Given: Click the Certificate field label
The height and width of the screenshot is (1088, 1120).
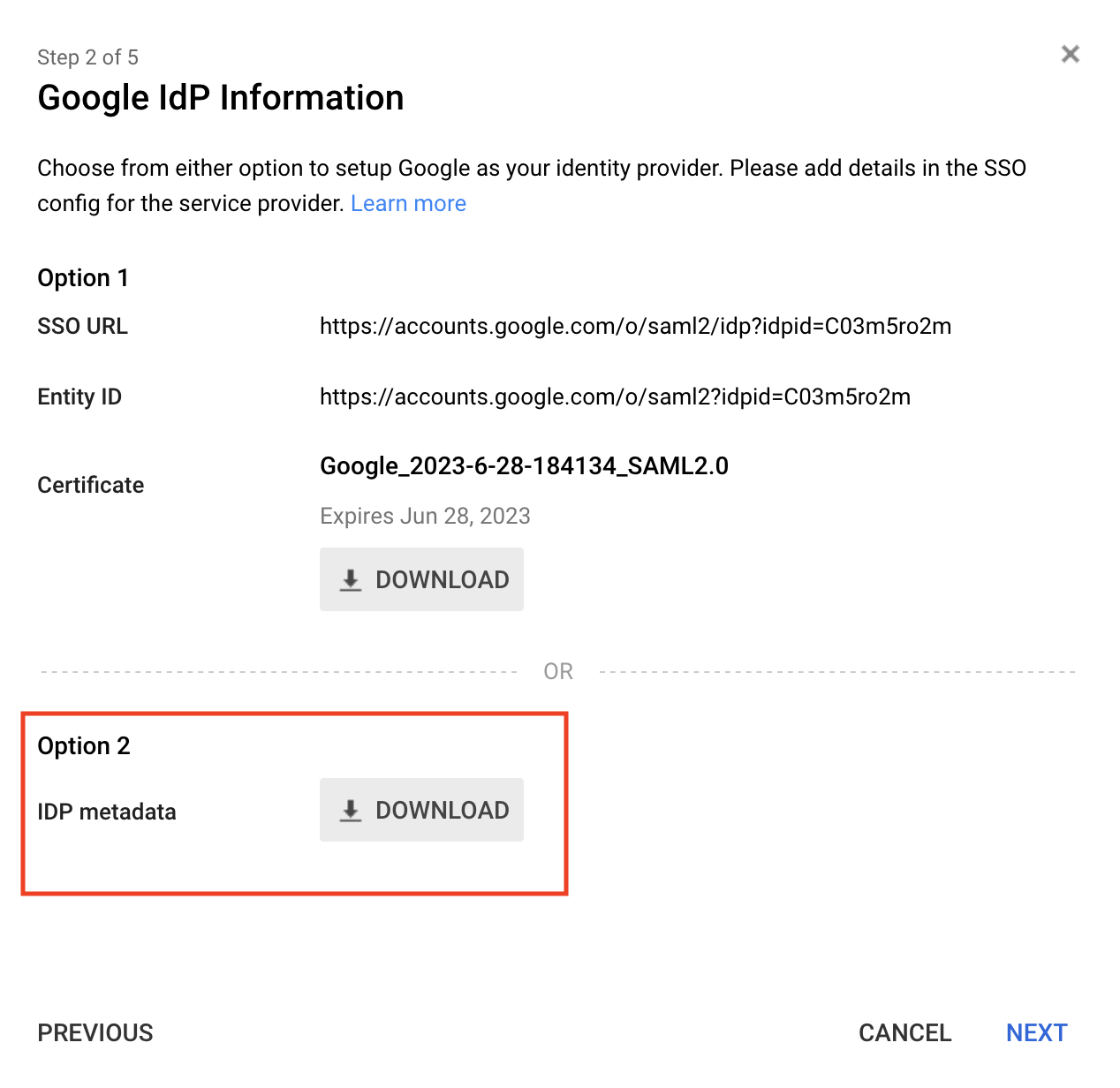Looking at the screenshot, I should (91, 486).
